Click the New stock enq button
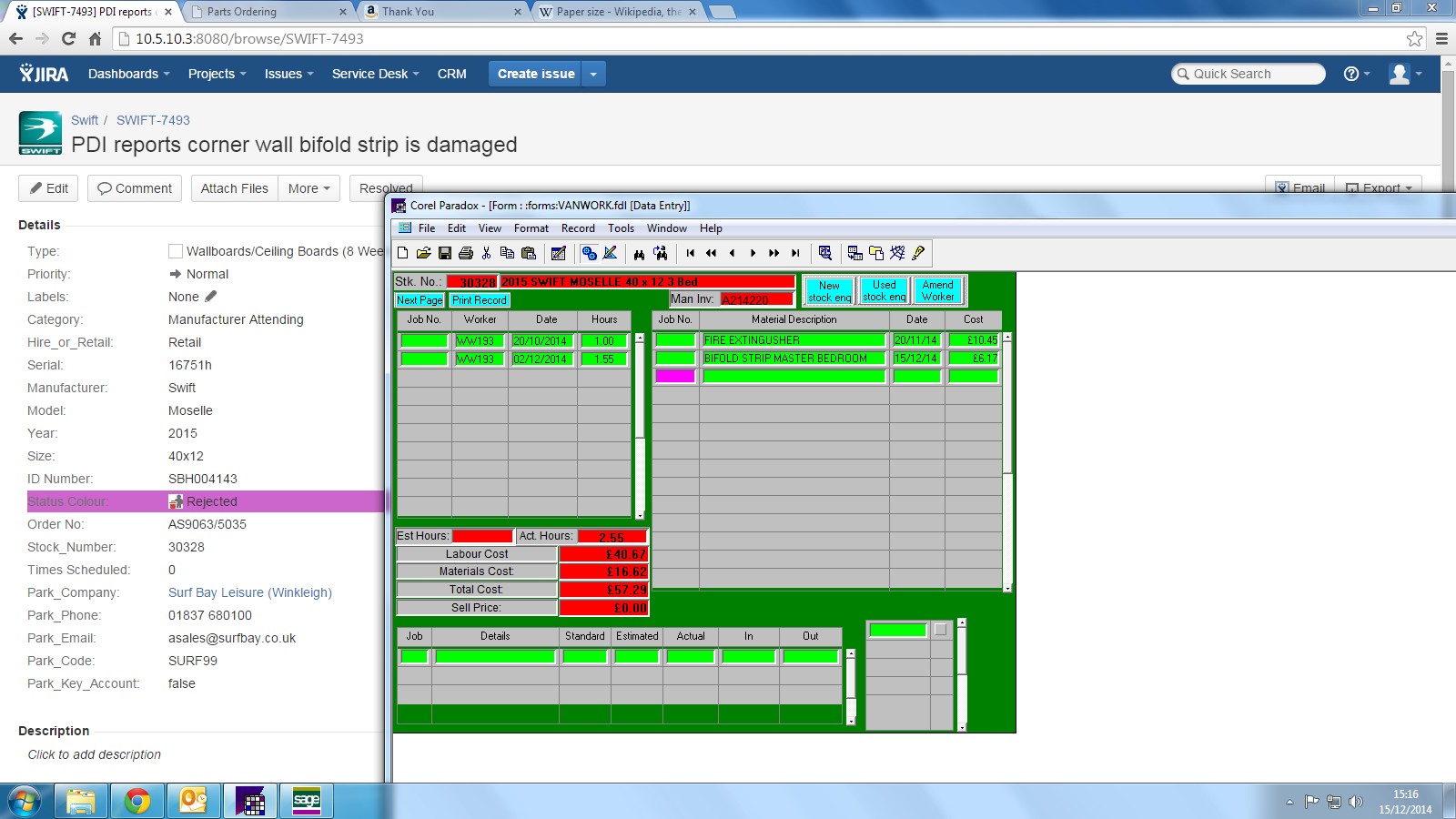1456x819 pixels. coord(829,291)
